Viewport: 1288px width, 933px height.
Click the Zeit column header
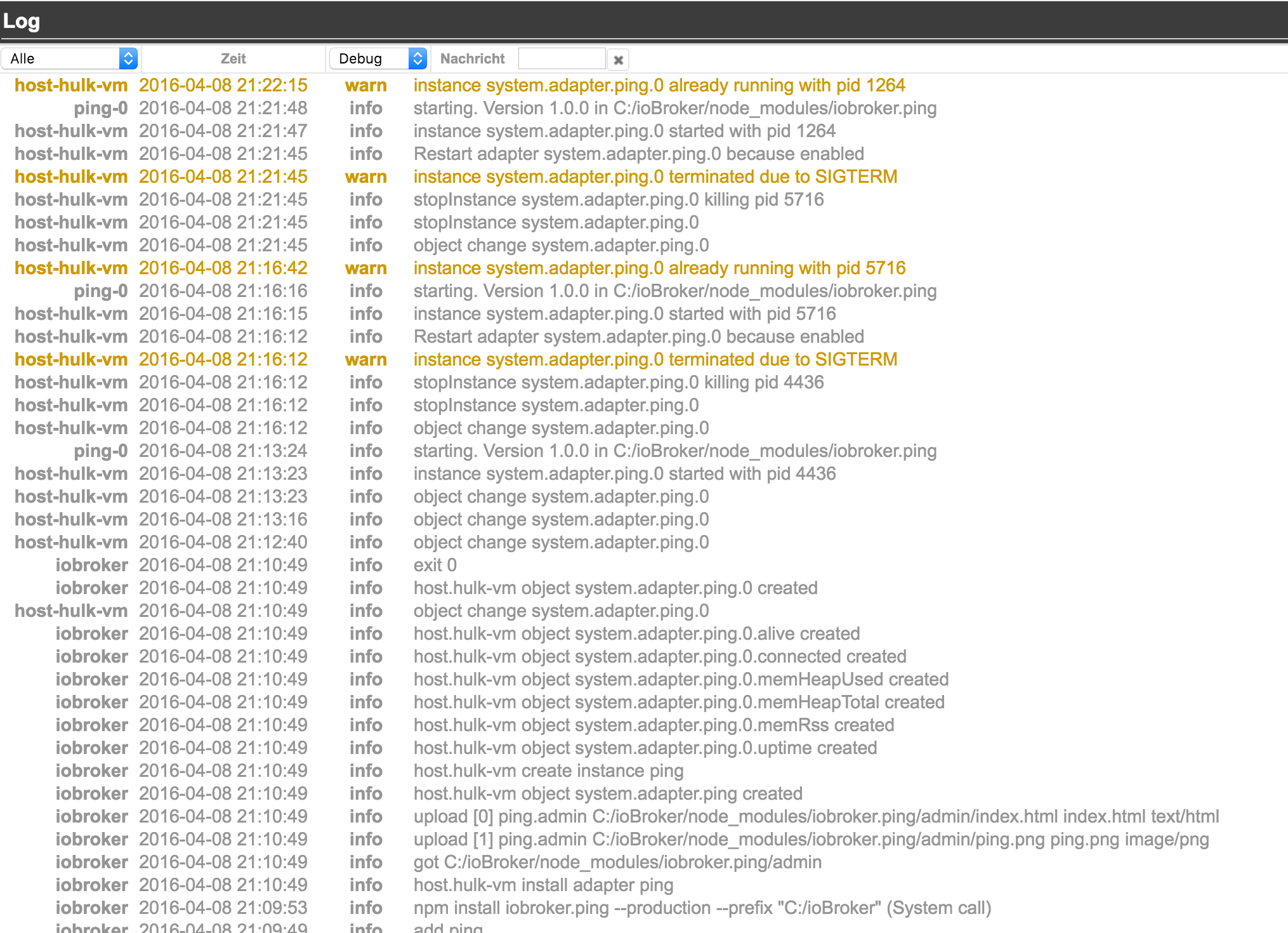(233, 58)
